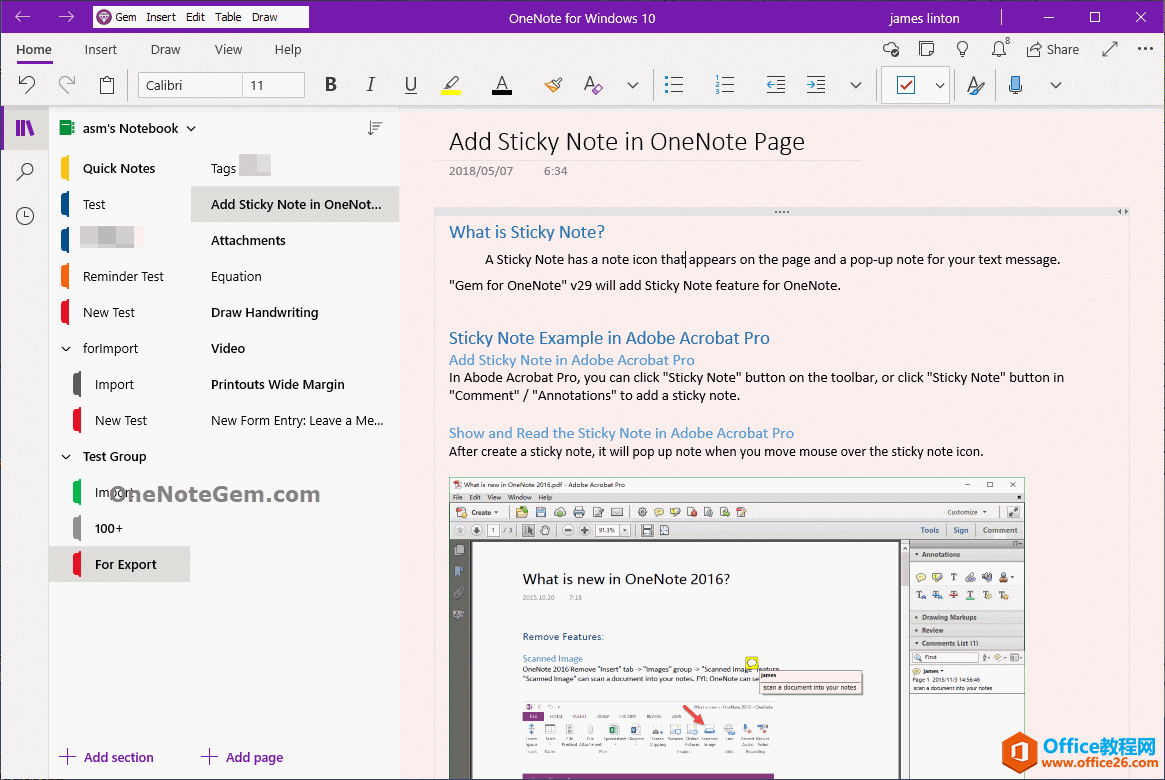Toggle Underline formatting
The width and height of the screenshot is (1165, 780).
411,85
